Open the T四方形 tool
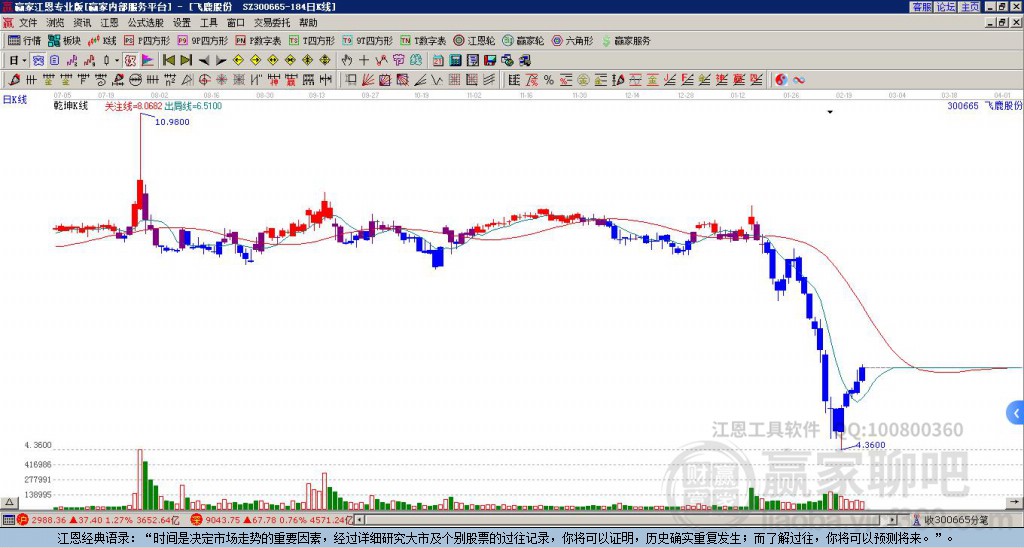This screenshot has width=1024, height=548. click(312, 40)
